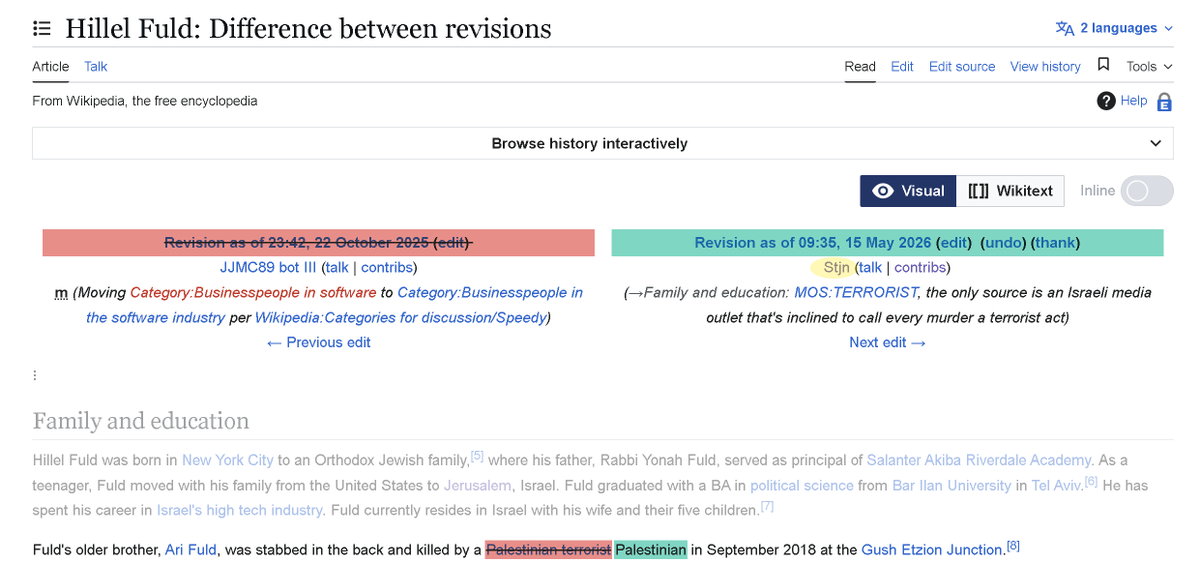Open revision as of 23:42, 22 October 2025
Viewport: 1200px width, 563px height.
pyautogui.click(x=297, y=243)
